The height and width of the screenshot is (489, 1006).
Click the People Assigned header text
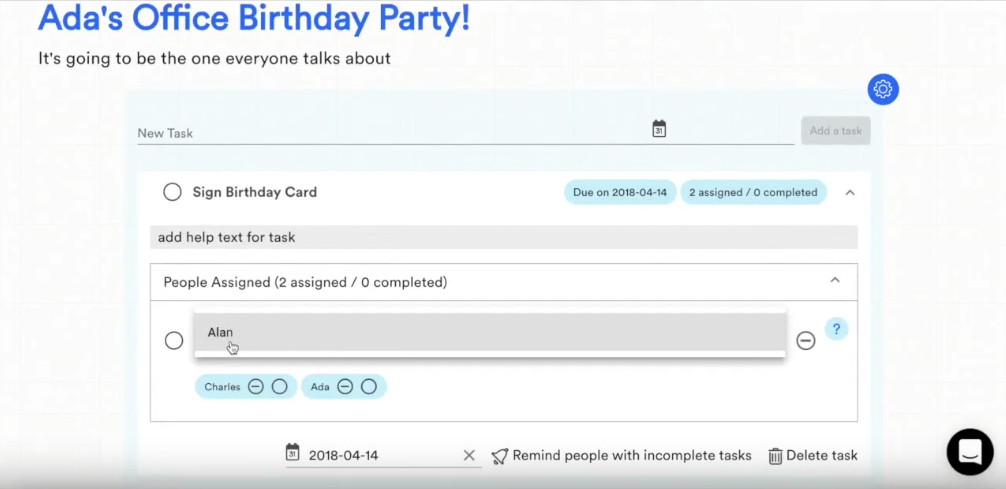(x=305, y=282)
